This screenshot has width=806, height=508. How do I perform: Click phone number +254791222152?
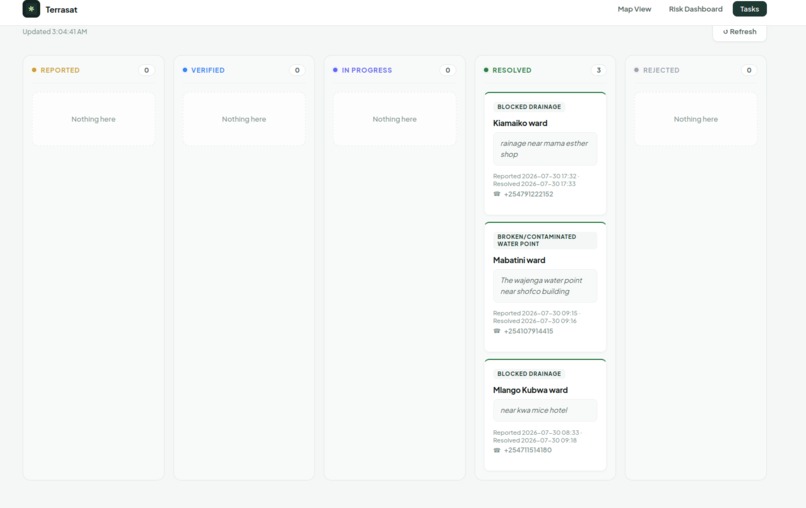(528, 194)
